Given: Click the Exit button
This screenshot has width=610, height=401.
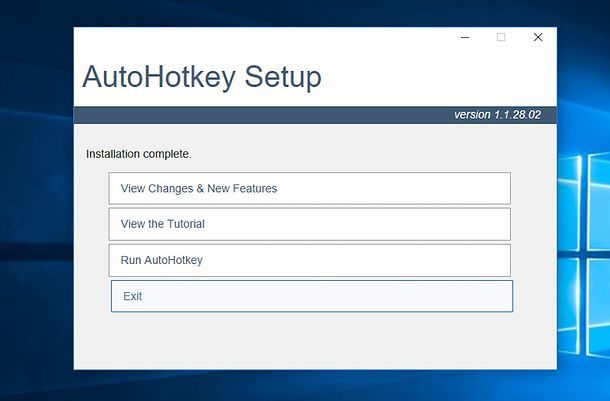Looking at the screenshot, I should (x=312, y=296).
